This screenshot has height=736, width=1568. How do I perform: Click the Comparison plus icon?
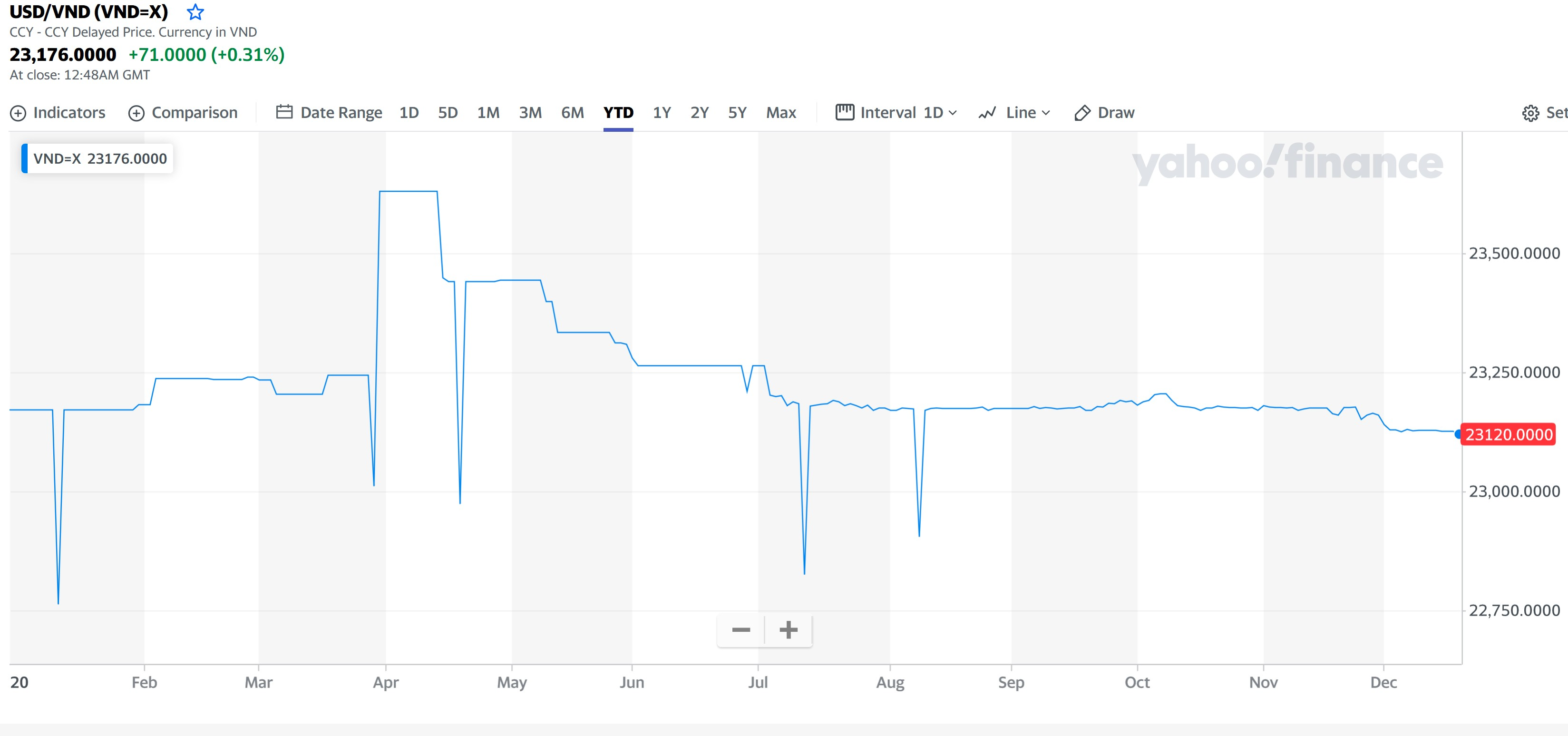click(x=136, y=113)
